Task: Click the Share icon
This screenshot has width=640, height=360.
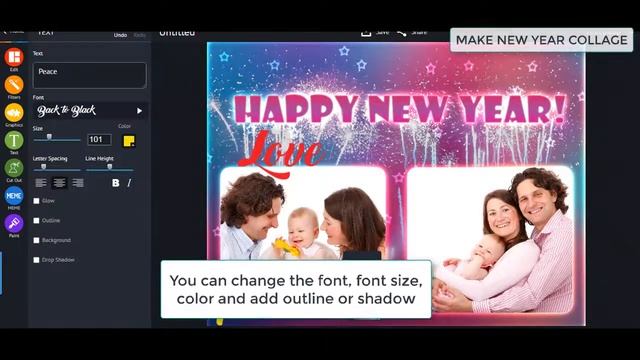Action: 401,33
